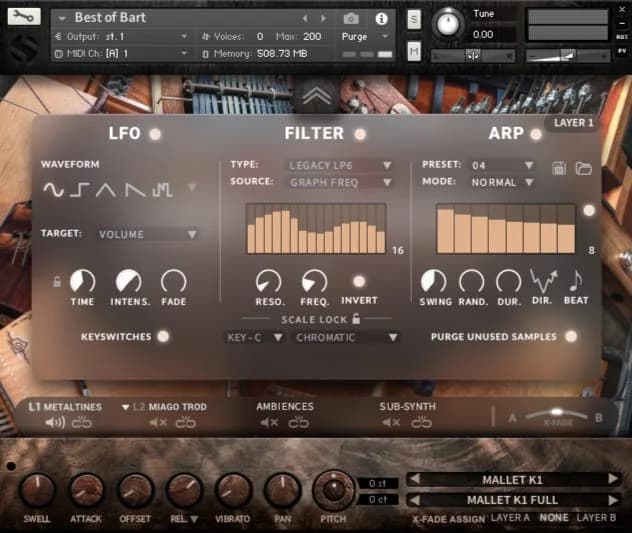Assign X-Fade to Layer B
Image resolution: width=632 pixels, height=533 pixels.
597,518
